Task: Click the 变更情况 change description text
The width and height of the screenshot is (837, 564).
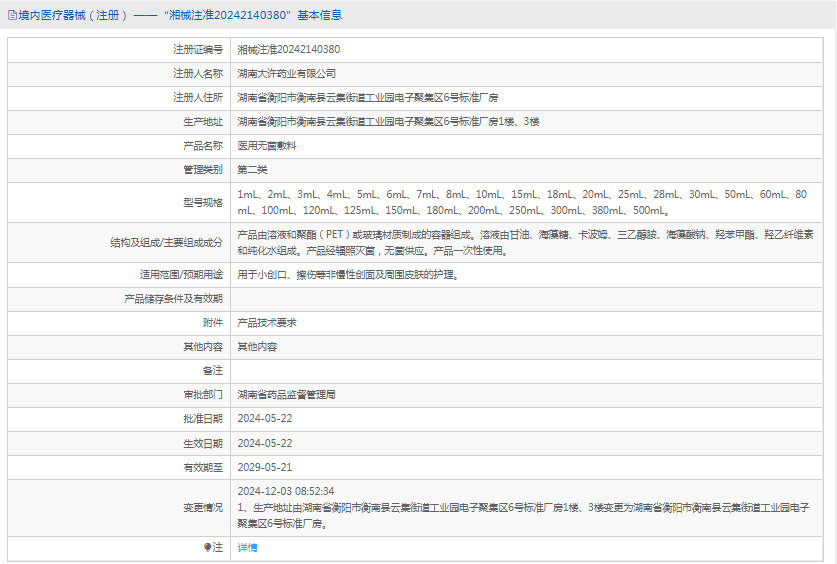Action: tap(523, 515)
